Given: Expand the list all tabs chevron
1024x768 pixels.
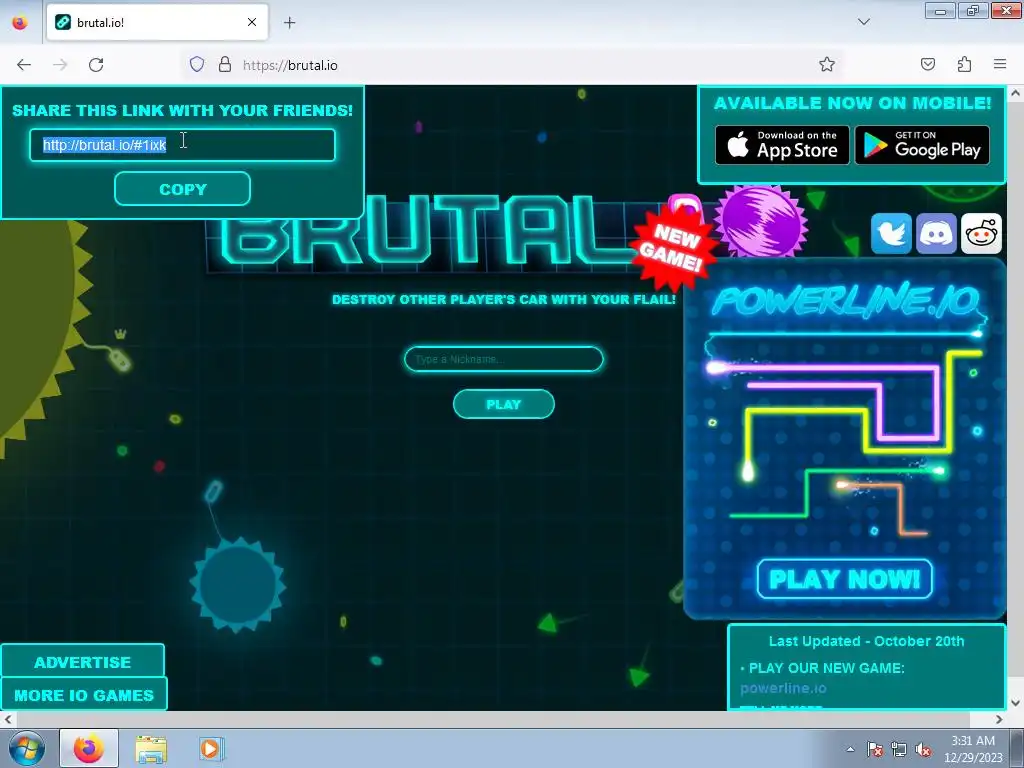Looking at the screenshot, I should pos(864,22).
